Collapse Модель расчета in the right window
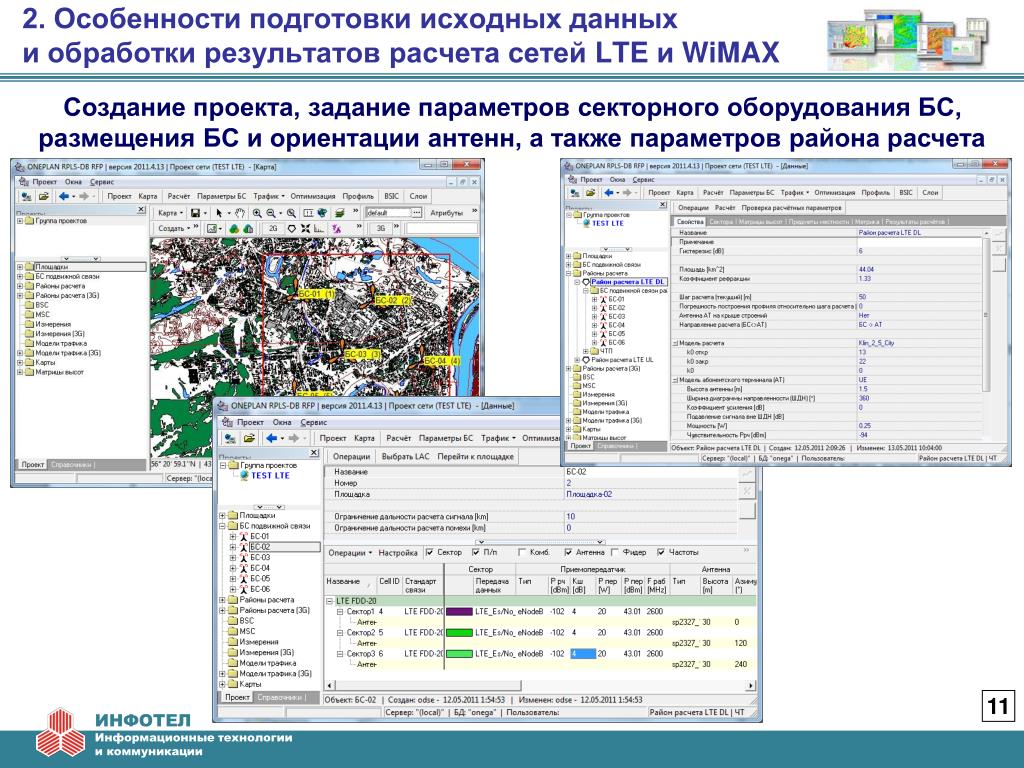 point(675,343)
